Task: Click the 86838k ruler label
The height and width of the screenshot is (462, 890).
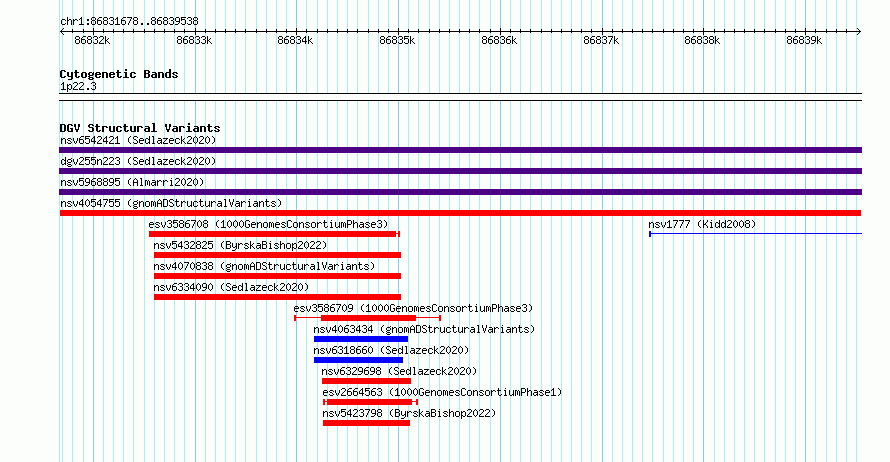Action: coord(702,41)
